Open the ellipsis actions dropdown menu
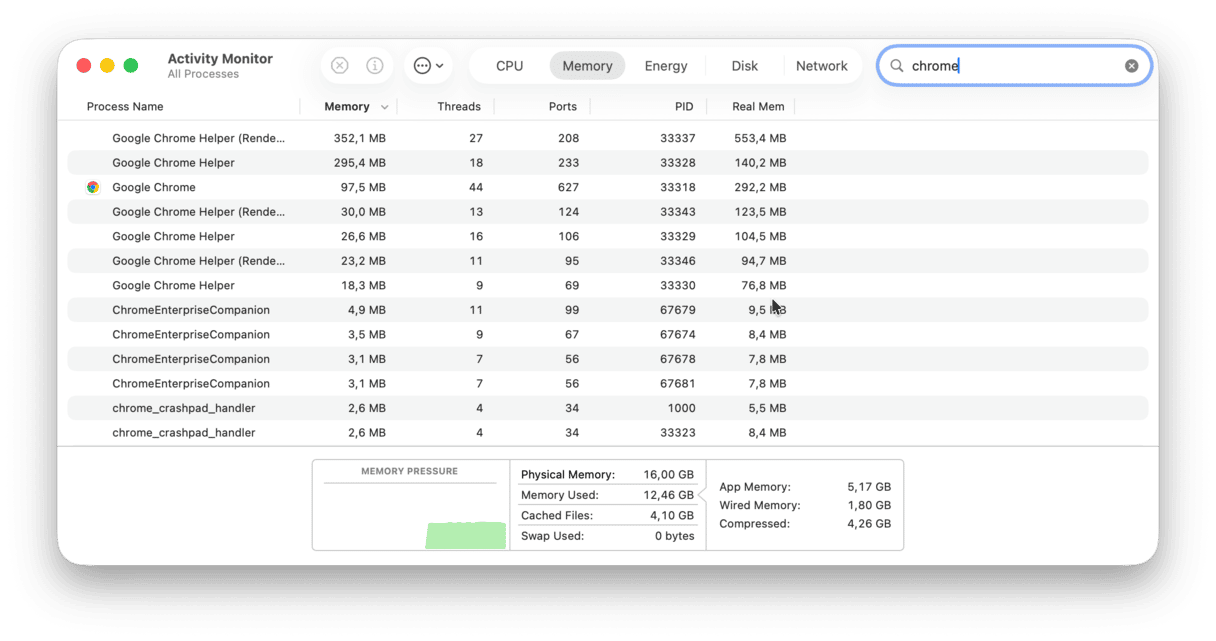1216x641 pixels. [x=428, y=66]
